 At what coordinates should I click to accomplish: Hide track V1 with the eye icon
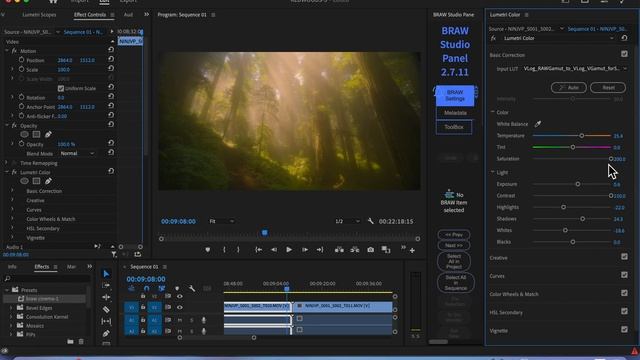[x=180, y=307]
